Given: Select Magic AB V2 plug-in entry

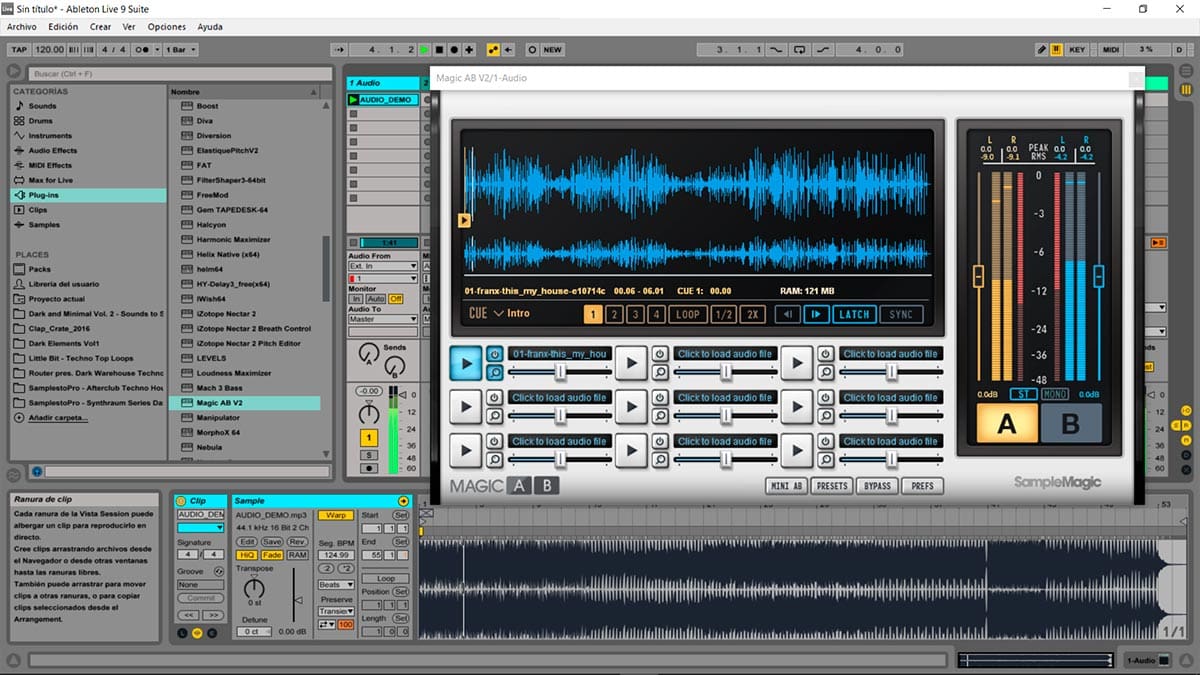Looking at the screenshot, I should pyautogui.click(x=220, y=402).
